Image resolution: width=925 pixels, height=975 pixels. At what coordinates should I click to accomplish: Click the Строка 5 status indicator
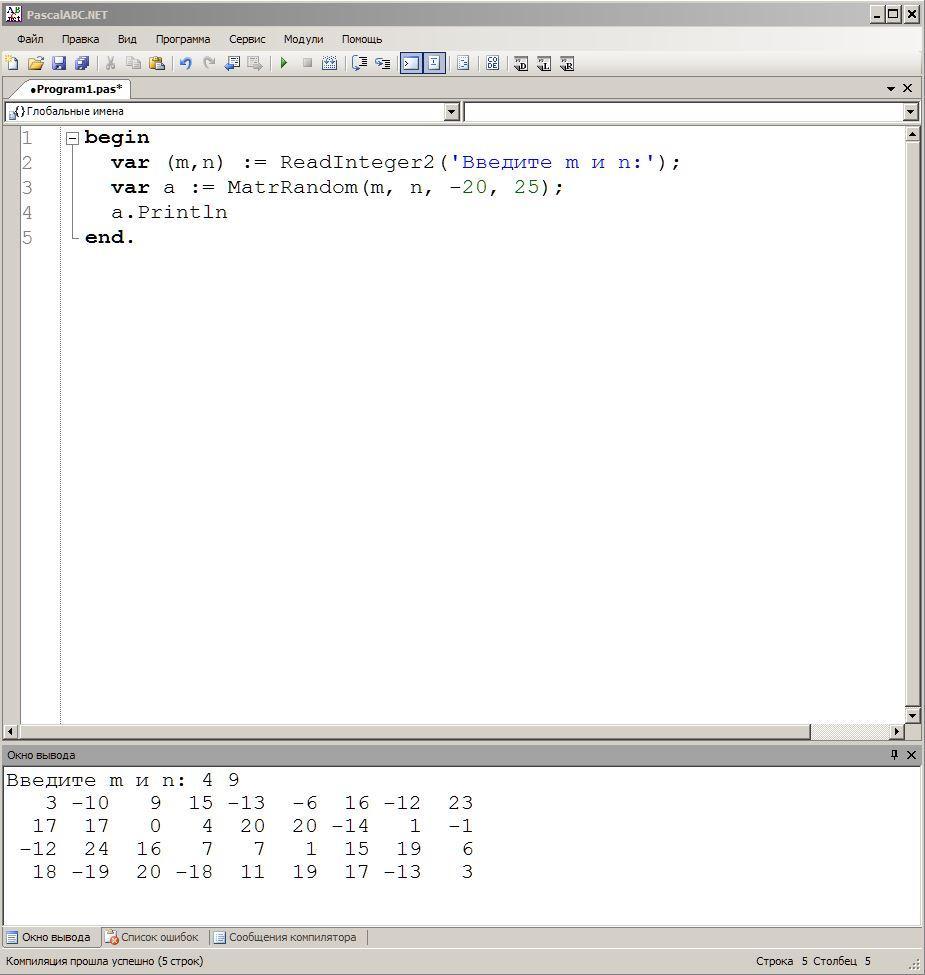[x=781, y=961]
